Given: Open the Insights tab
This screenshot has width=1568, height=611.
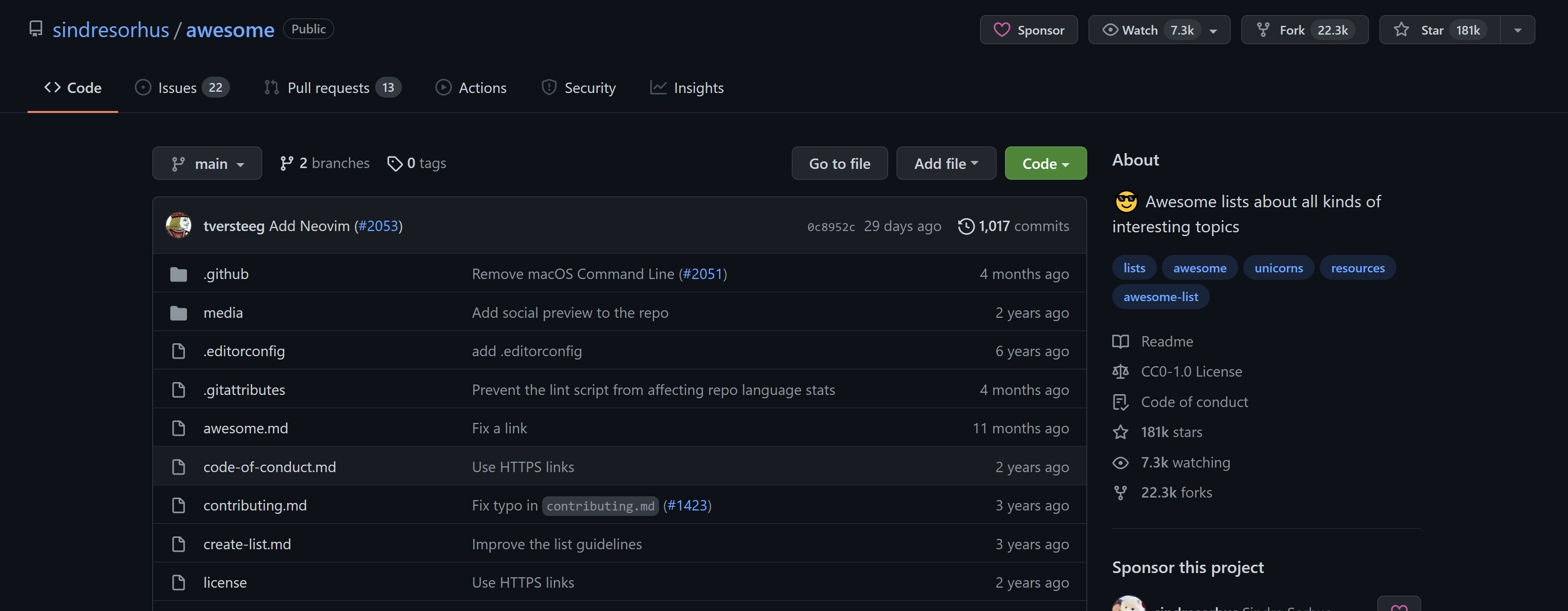Looking at the screenshot, I should click(x=687, y=88).
